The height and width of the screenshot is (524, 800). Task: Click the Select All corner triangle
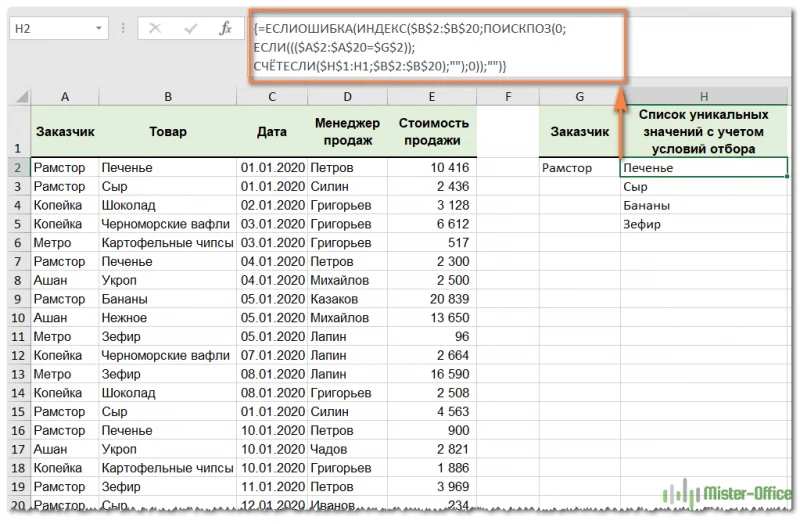[20, 96]
